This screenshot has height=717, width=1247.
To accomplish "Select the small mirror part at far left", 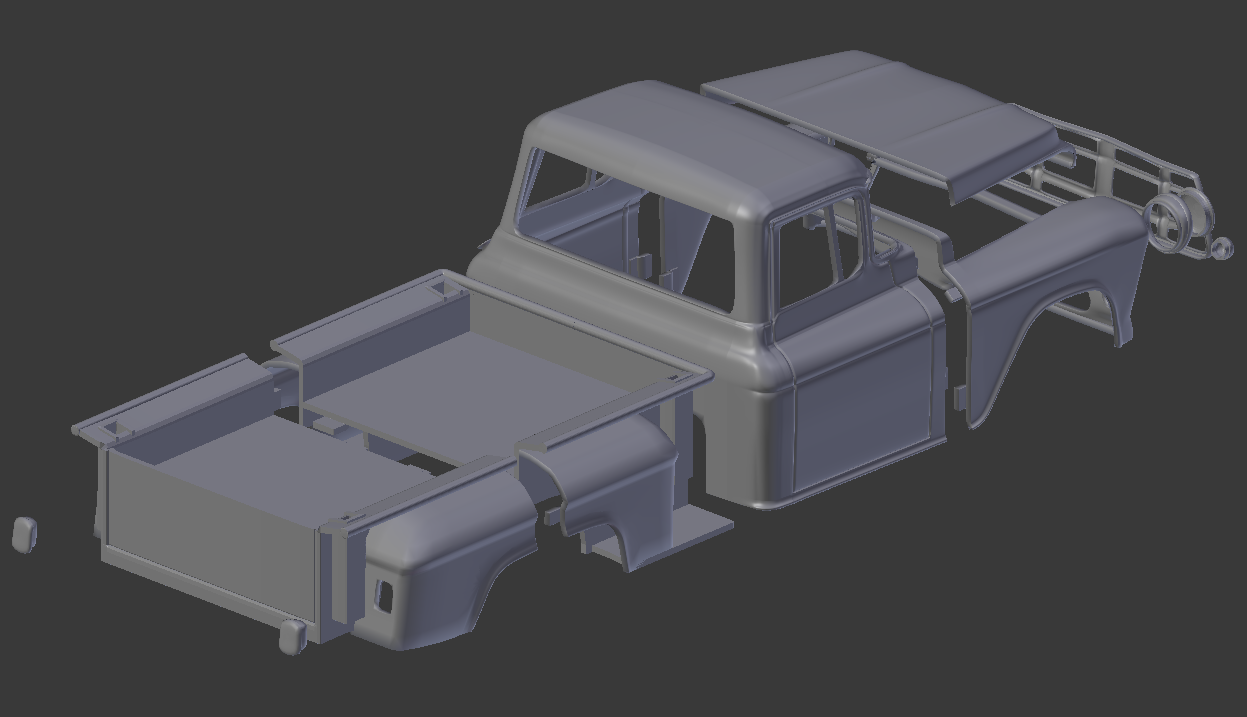I will 25,535.
